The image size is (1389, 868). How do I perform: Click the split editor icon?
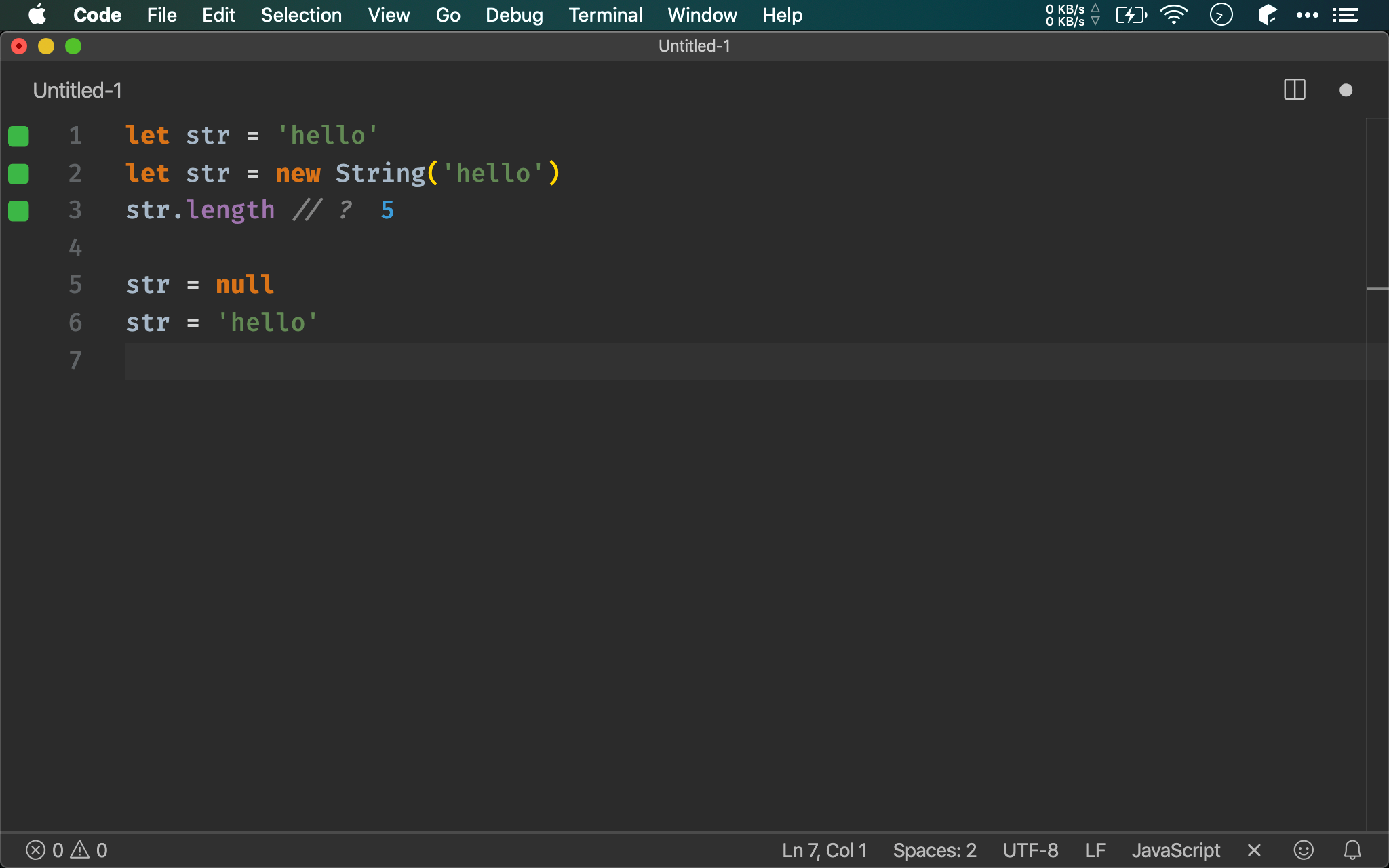(1294, 90)
